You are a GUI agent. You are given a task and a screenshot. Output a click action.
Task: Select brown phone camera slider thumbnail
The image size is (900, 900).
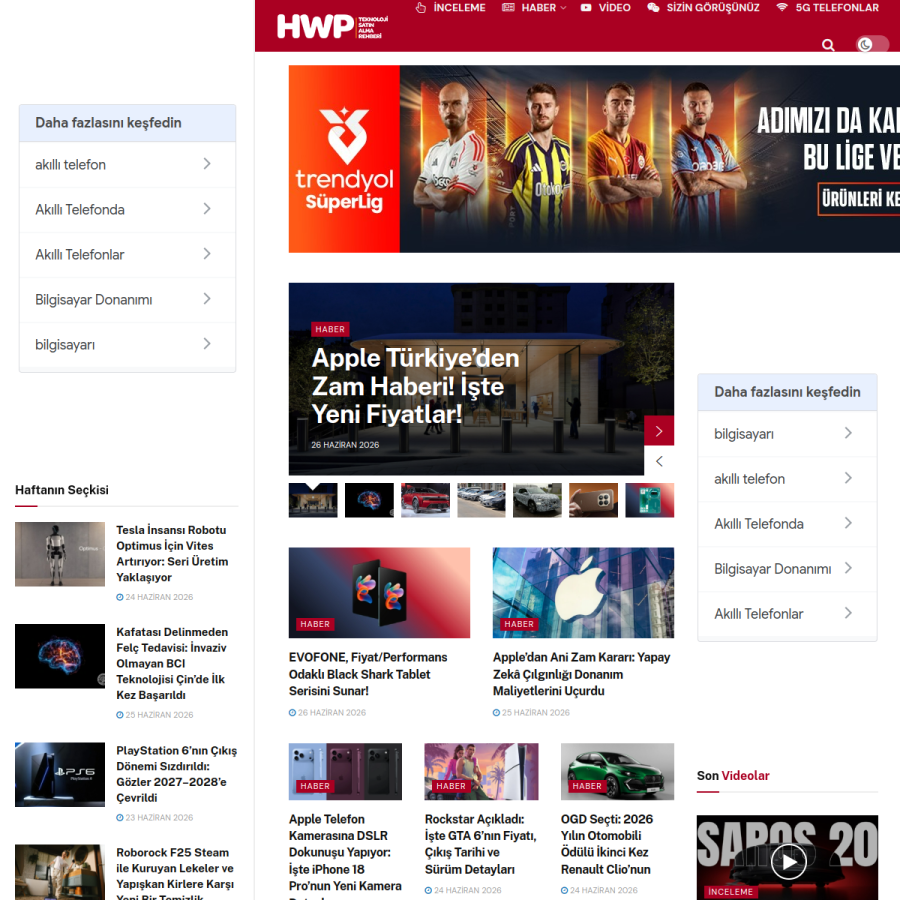click(x=593, y=500)
